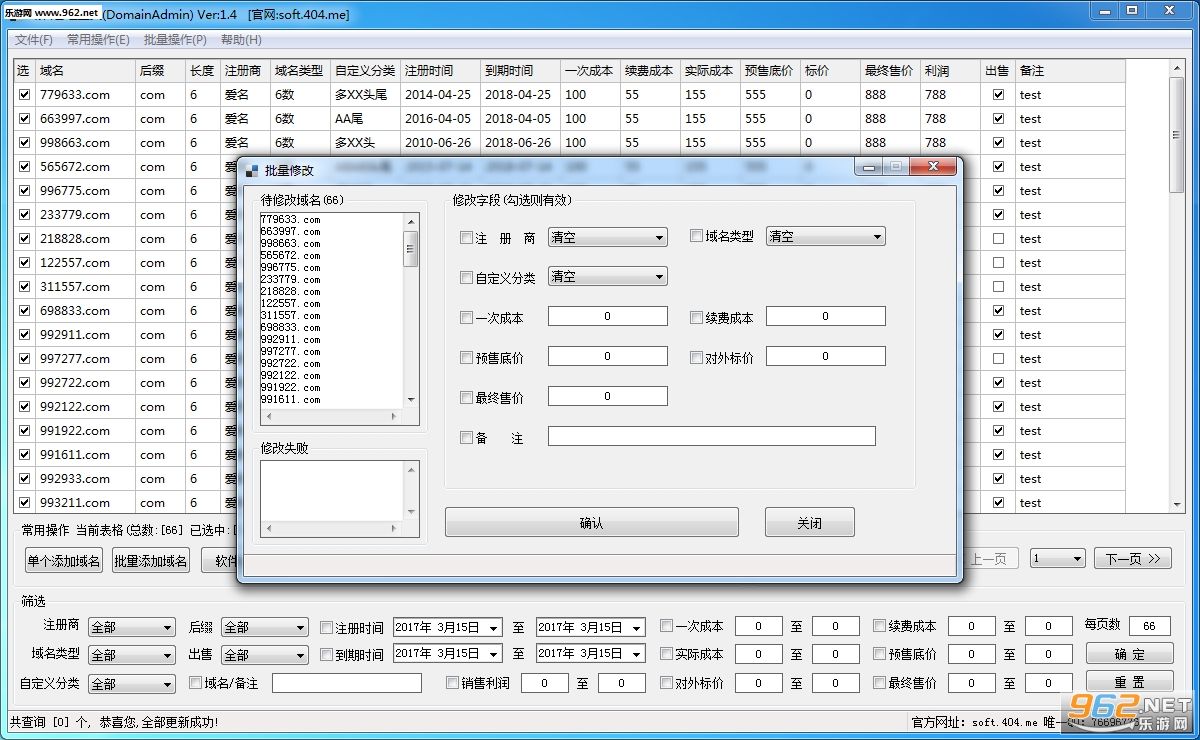1200x740 pixels.
Task: Select 992911.com in the 待修改域名 list
Action: tap(291, 339)
